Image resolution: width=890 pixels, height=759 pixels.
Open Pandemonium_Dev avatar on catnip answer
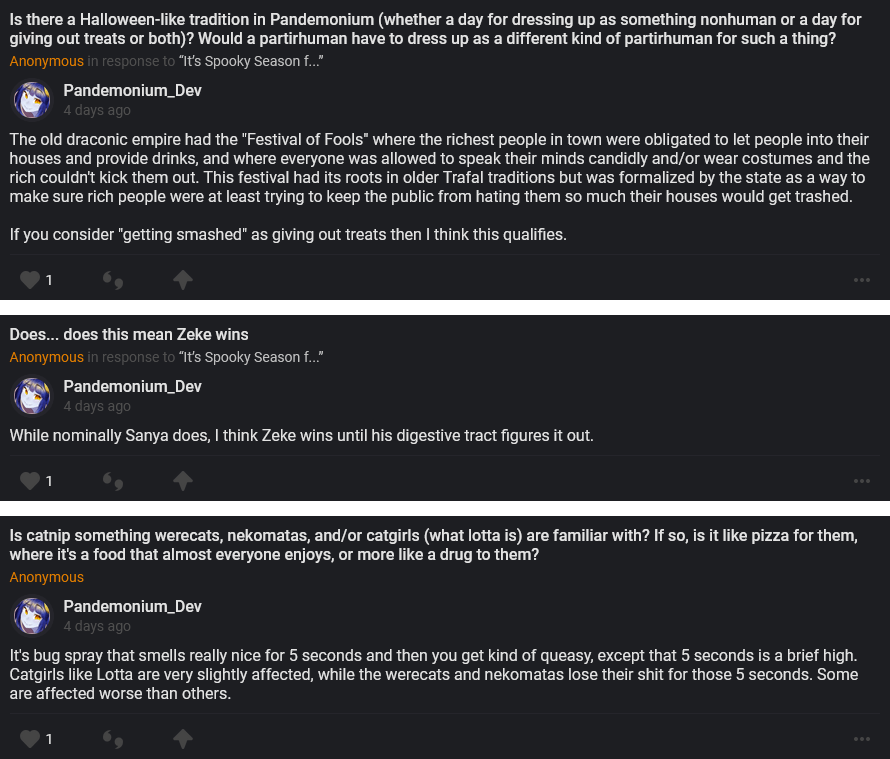coord(32,616)
